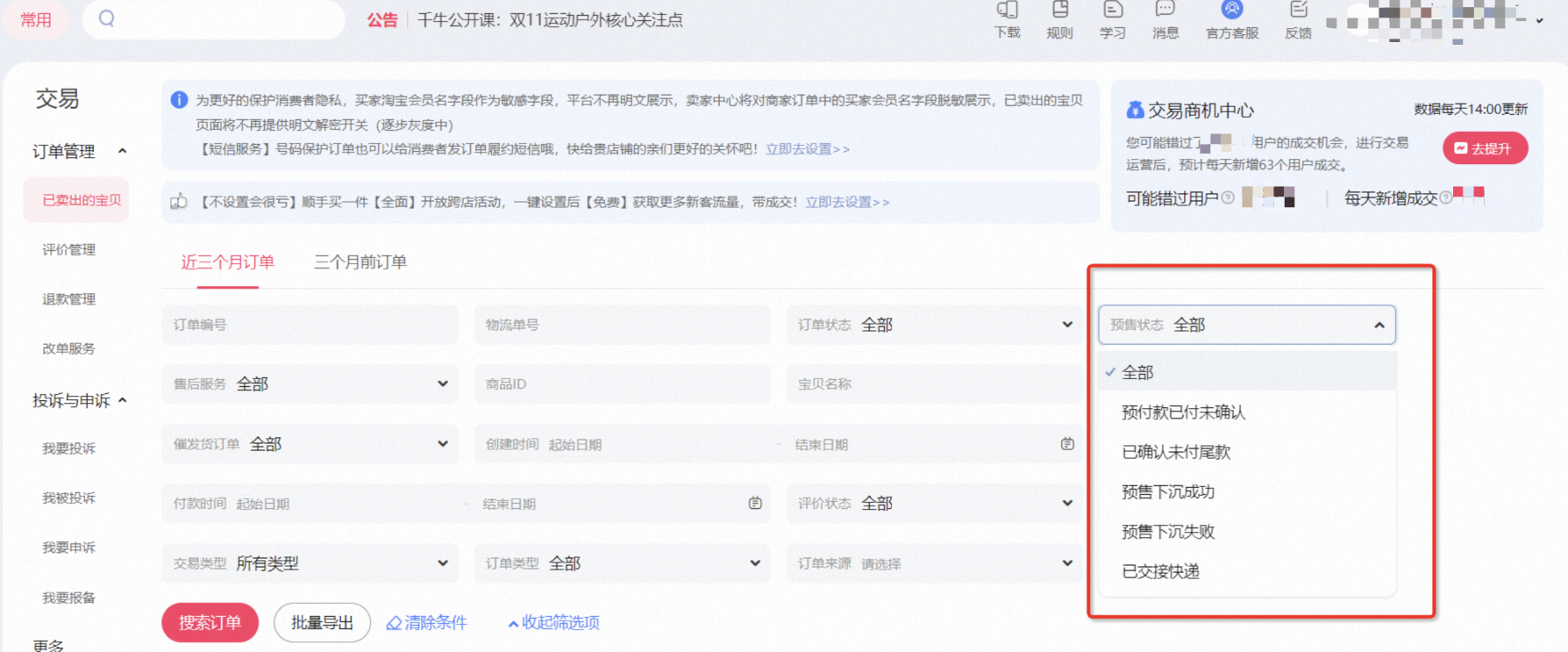Click help icon beside 每天新增成交
The height and width of the screenshot is (652, 1568).
pyautogui.click(x=1445, y=198)
